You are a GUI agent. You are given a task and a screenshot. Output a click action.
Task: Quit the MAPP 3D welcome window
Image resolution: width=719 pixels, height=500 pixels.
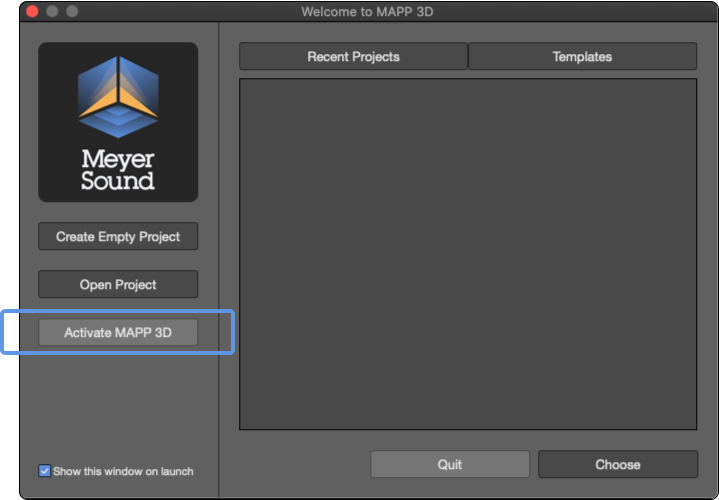[x=450, y=464]
